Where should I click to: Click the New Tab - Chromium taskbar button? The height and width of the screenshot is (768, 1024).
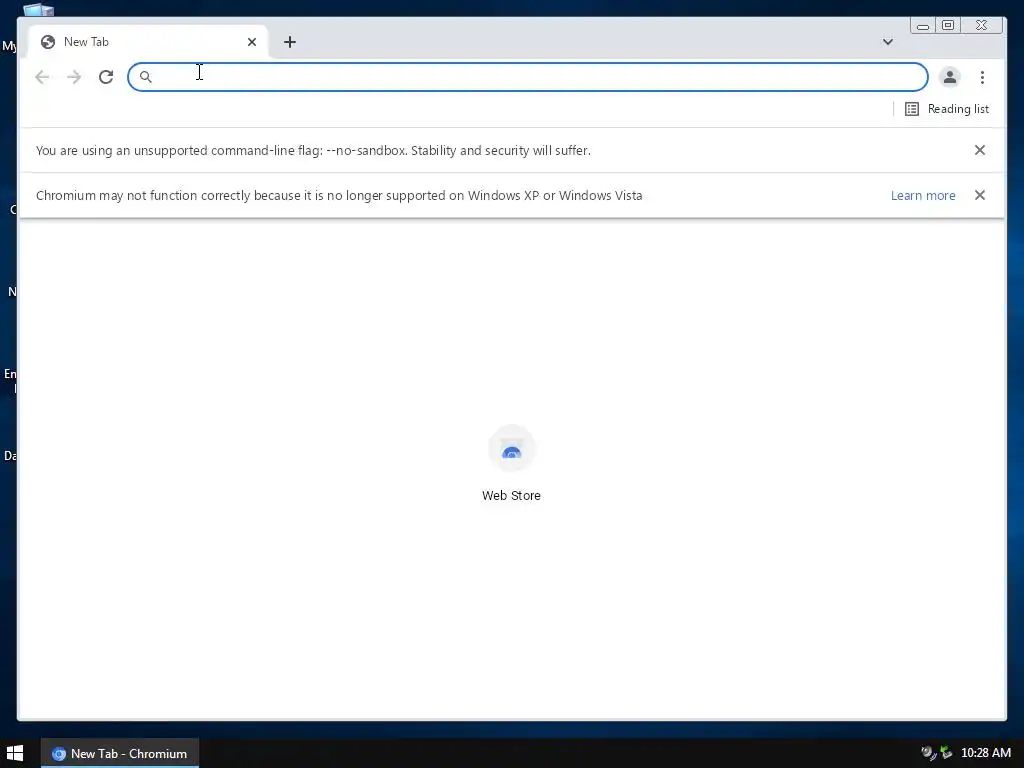click(x=120, y=754)
